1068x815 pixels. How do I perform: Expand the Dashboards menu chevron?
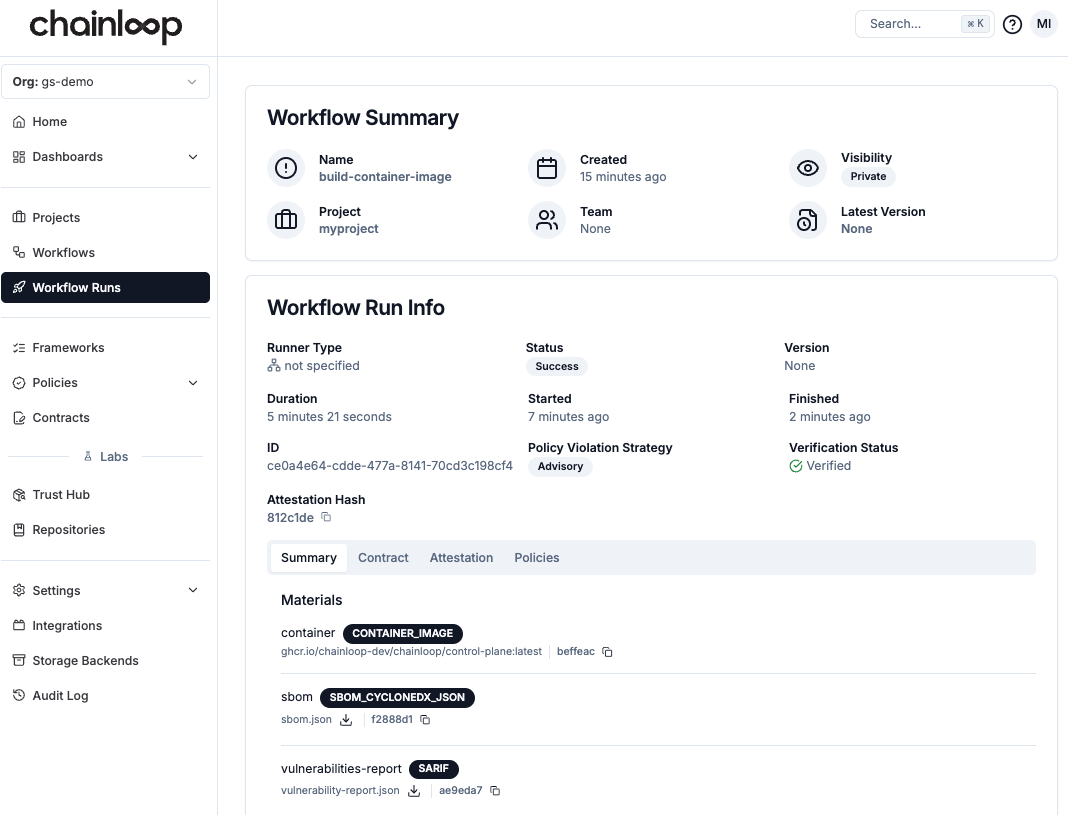pos(193,157)
